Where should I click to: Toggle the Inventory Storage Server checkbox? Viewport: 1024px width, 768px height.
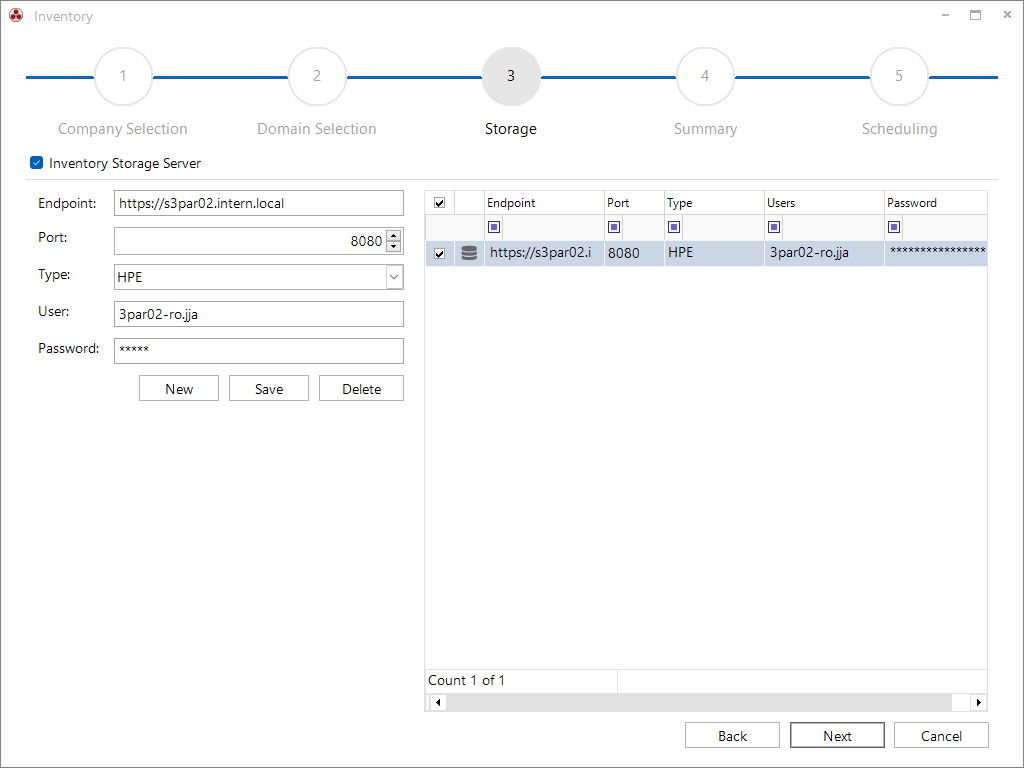[x=37, y=163]
